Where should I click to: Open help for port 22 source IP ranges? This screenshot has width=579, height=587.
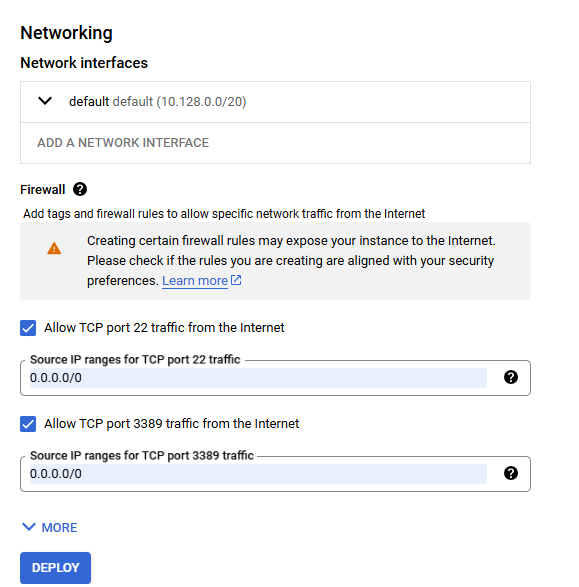[x=511, y=377]
